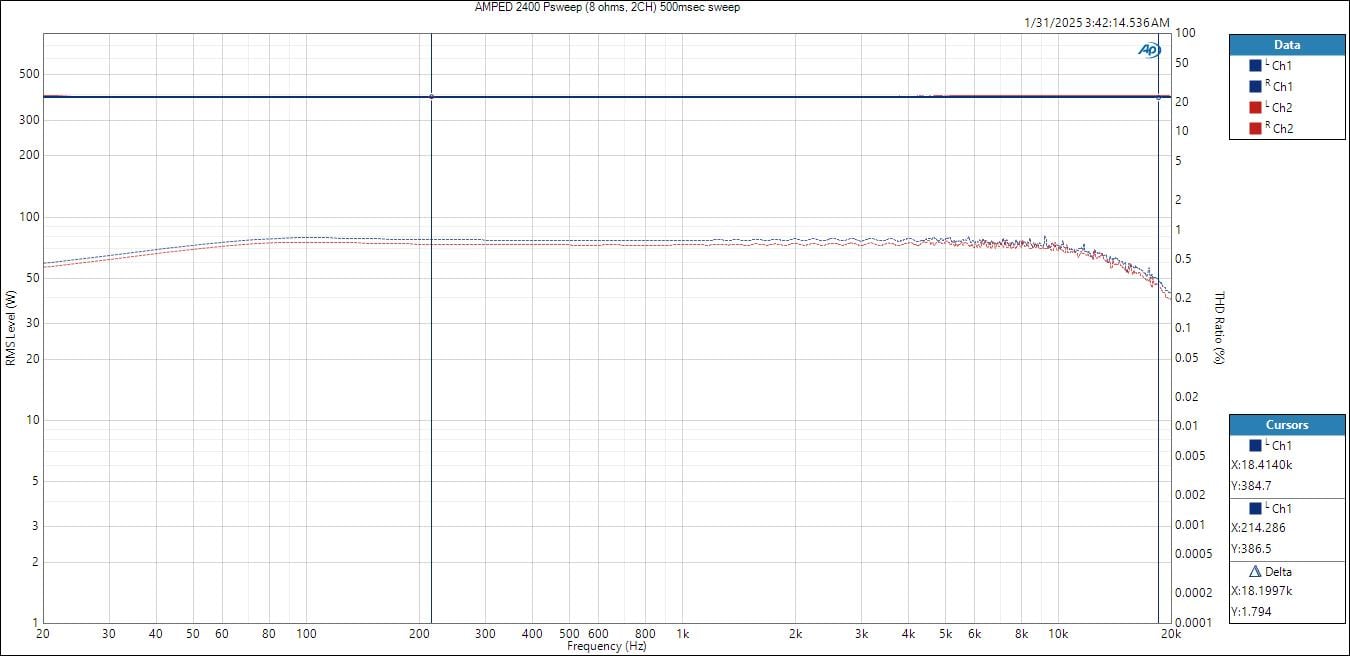Click the AMPED 2400 Psweep graph title

pyautogui.click(x=607, y=7)
